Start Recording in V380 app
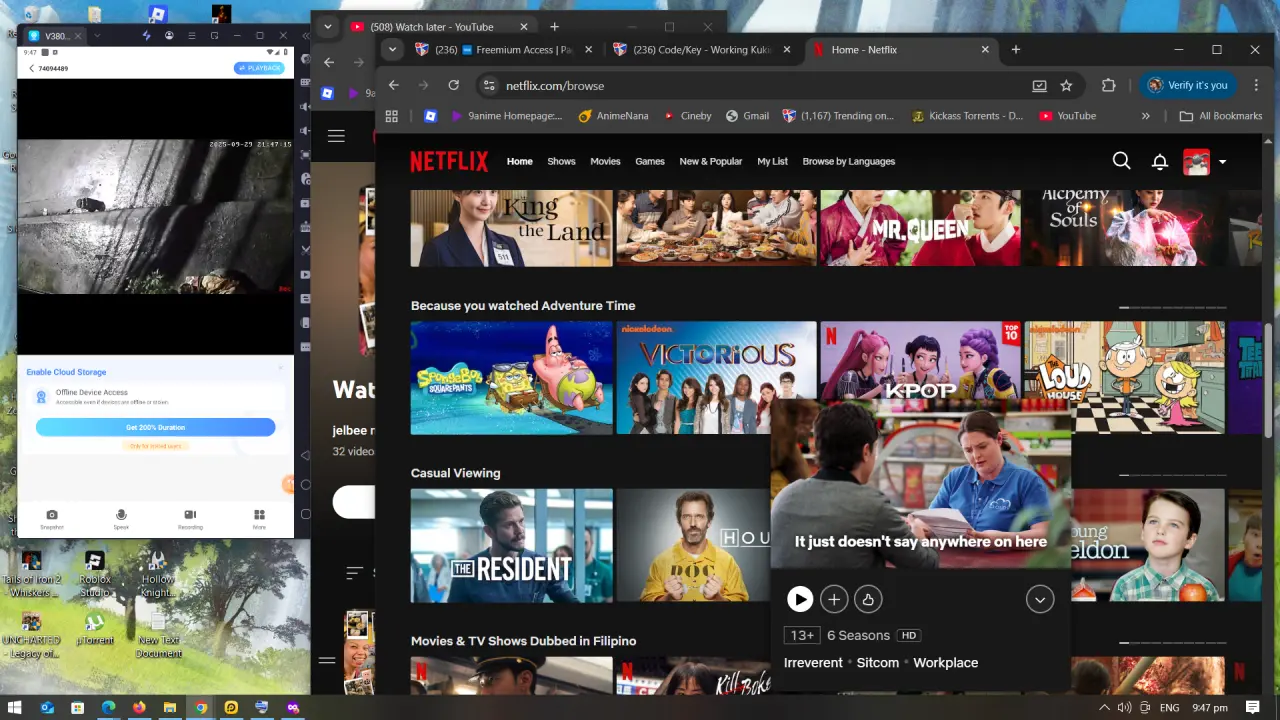 [x=190, y=519]
